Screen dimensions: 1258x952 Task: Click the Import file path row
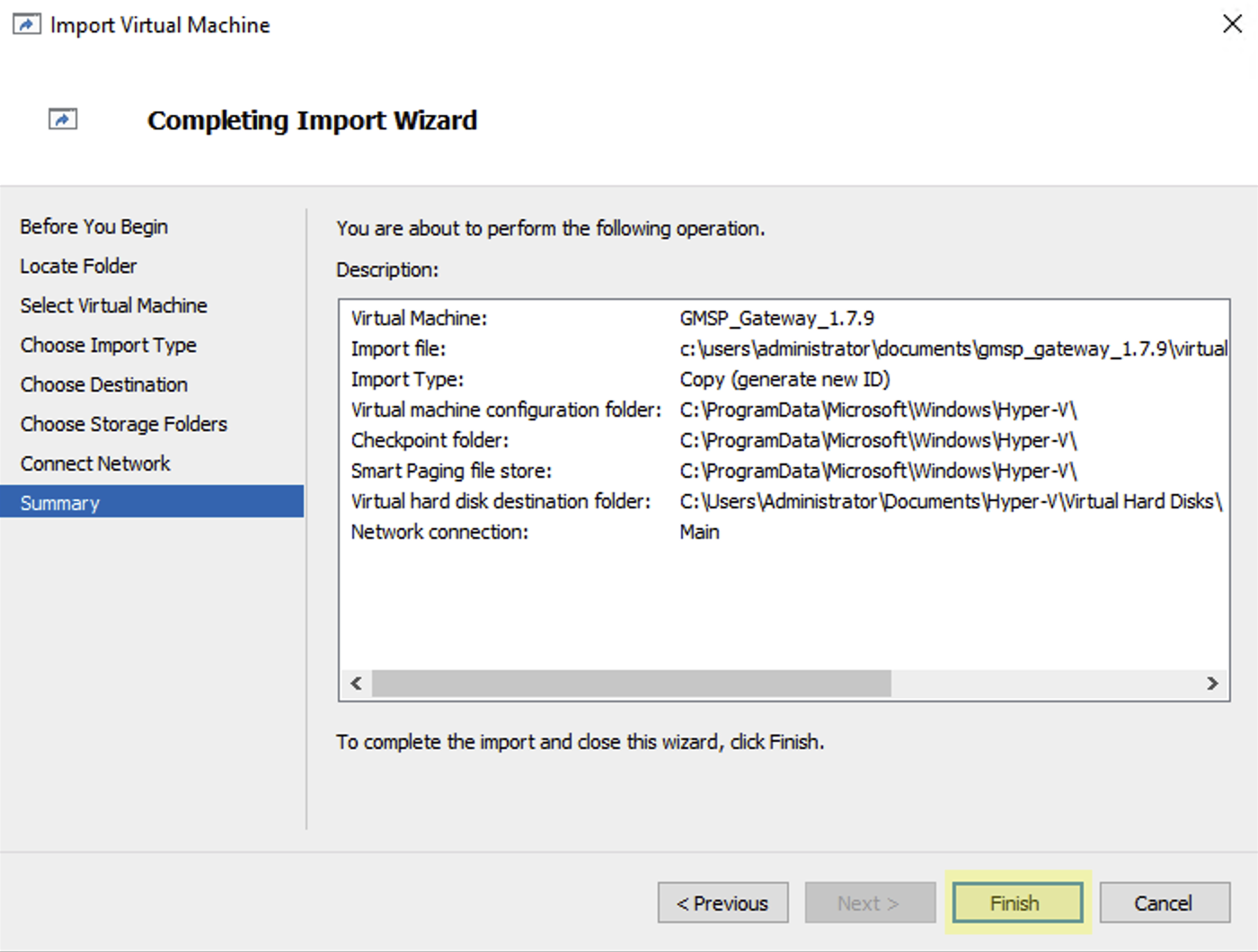(952, 348)
